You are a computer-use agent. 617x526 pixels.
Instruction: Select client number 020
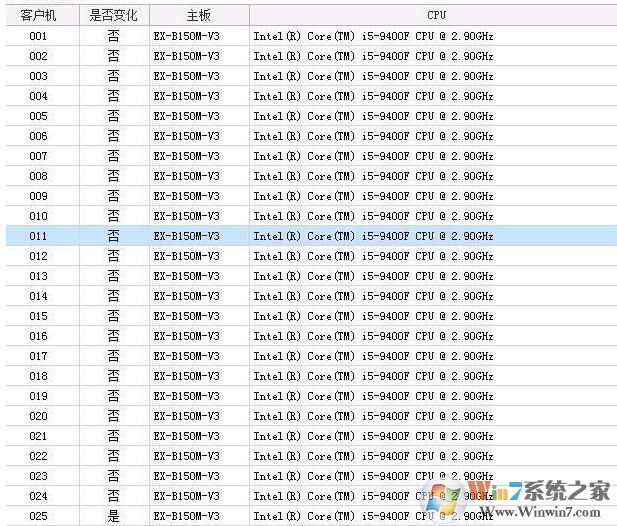tap(38, 416)
